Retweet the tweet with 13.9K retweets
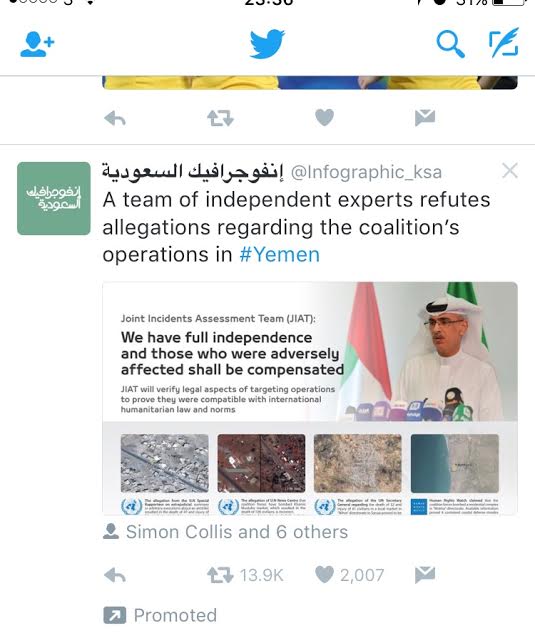This screenshot has height=643, width=535. pyautogui.click(x=220, y=575)
